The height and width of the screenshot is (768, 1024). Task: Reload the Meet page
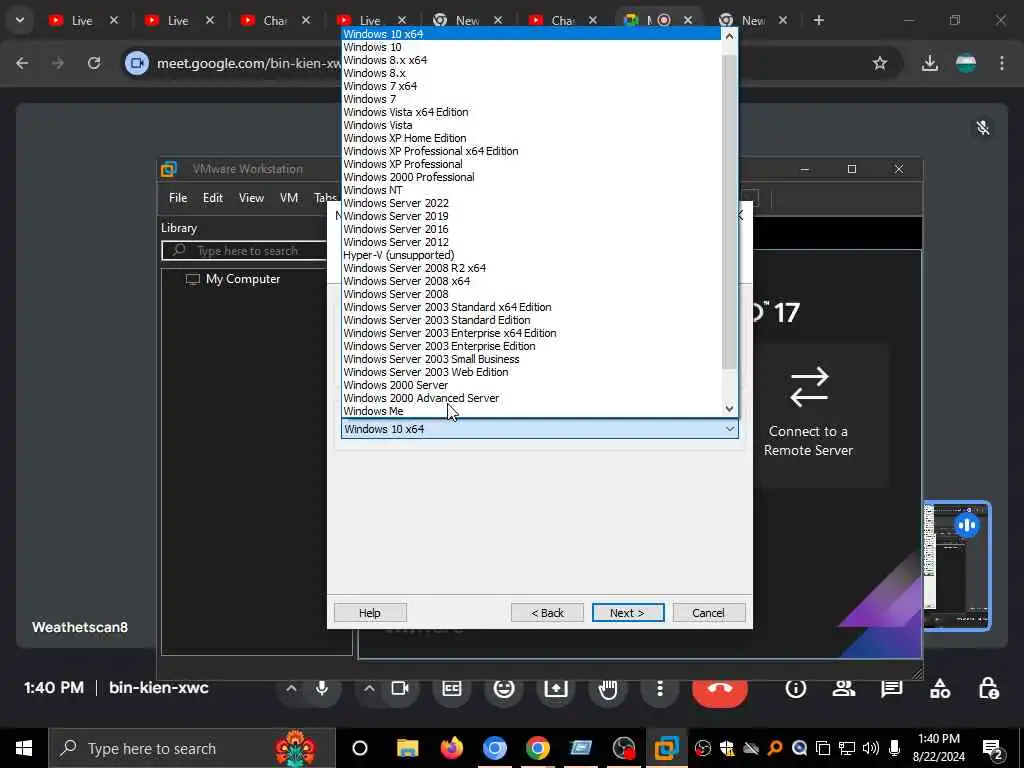pyautogui.click(x=94, y=63)
